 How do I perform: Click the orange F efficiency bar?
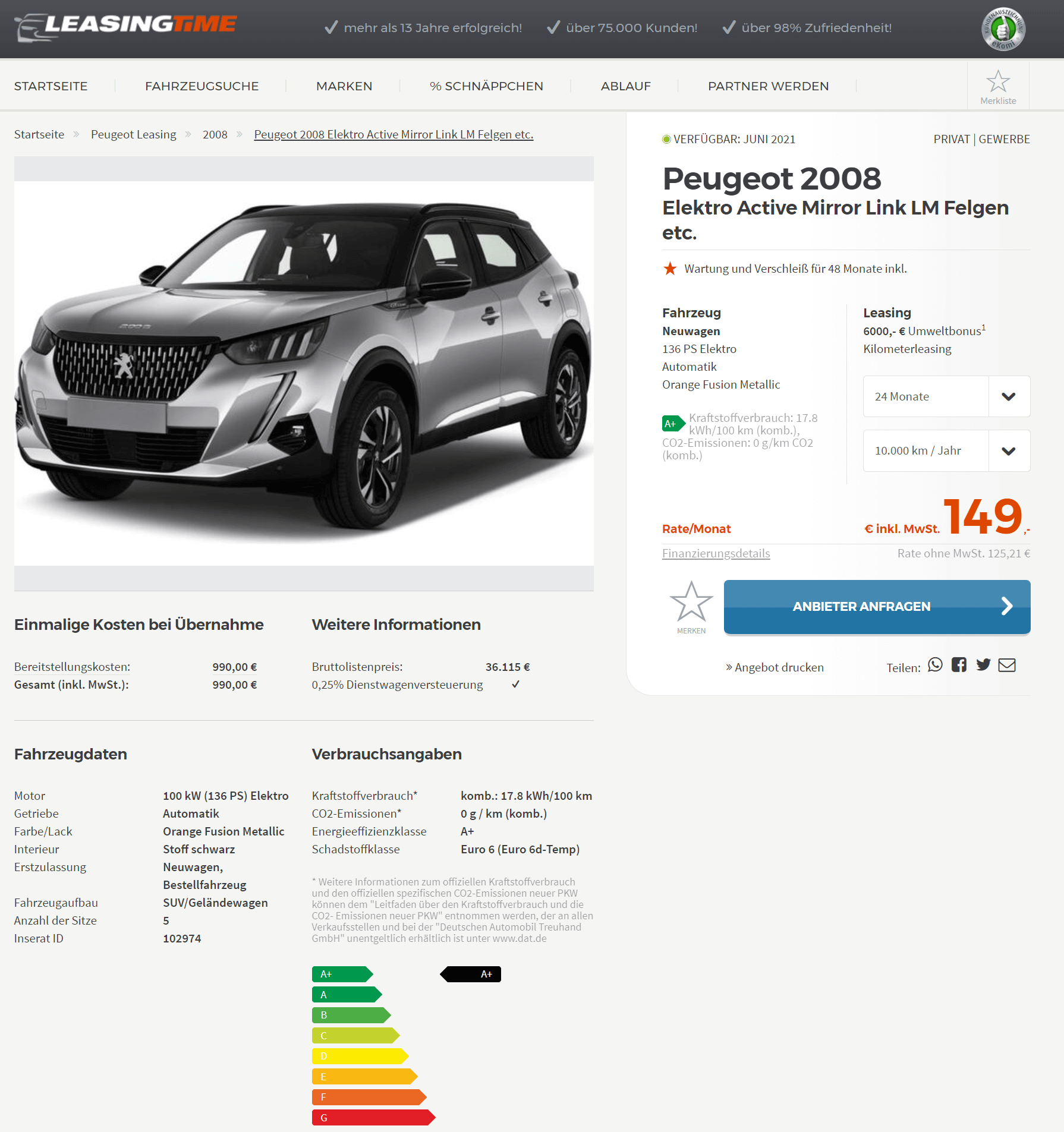click(x=369, y=1097)
